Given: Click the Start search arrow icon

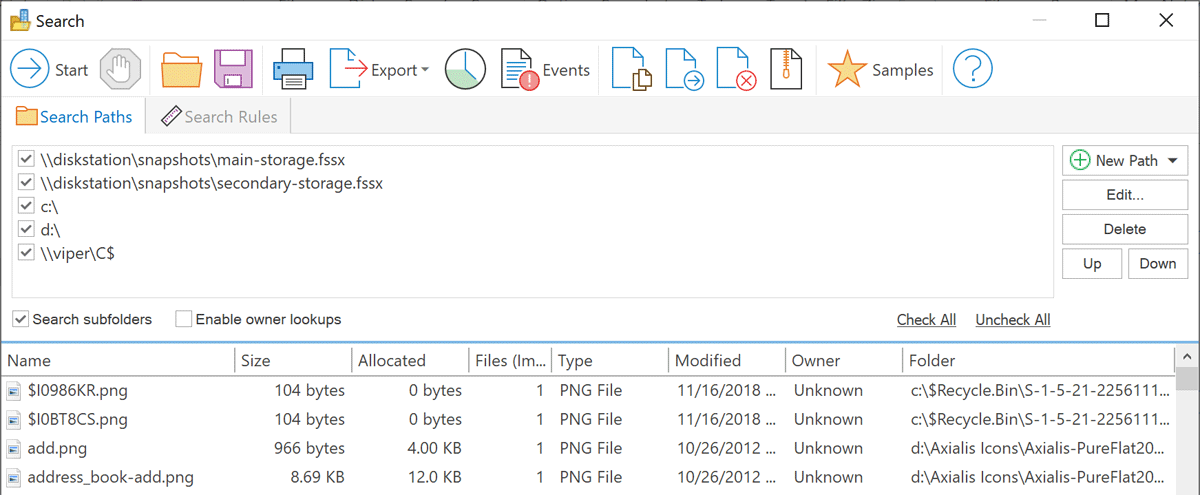Looking at the screenshot, I should pos(30,70).
